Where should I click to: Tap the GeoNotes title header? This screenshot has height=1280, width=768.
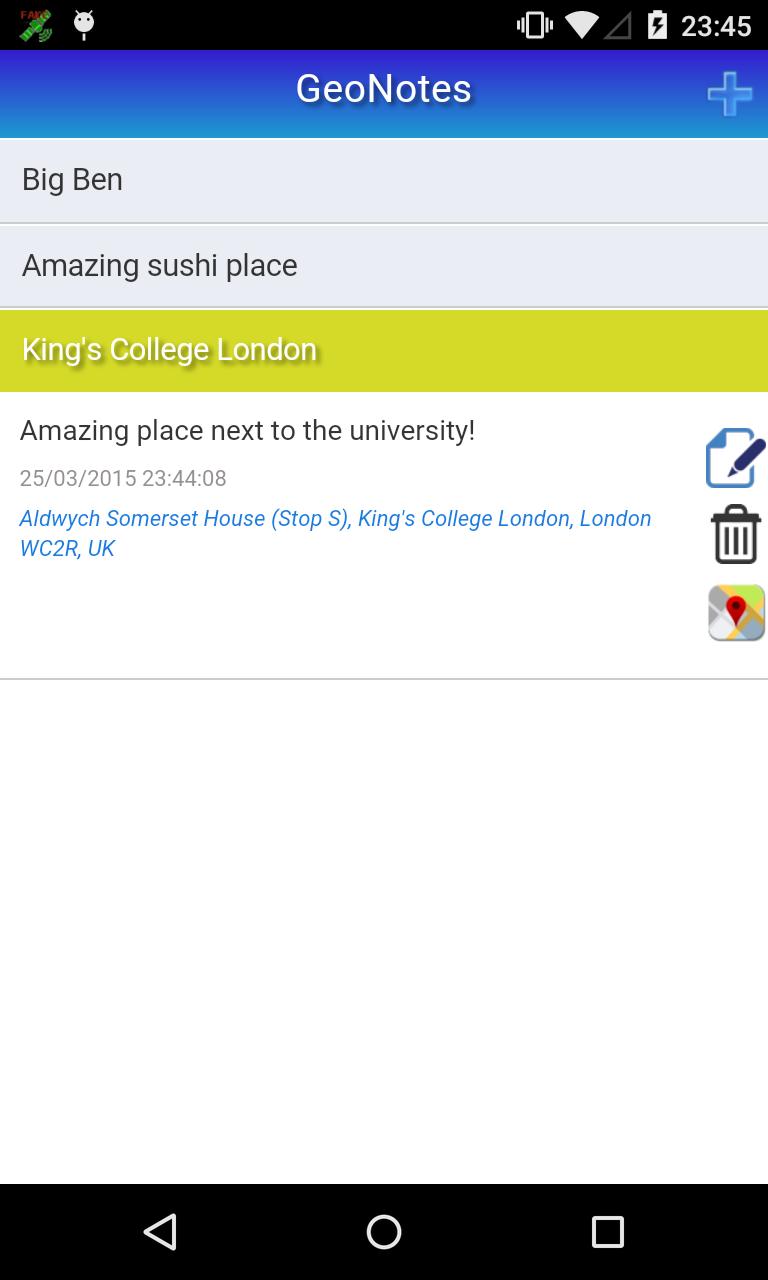tap(384, 89)
